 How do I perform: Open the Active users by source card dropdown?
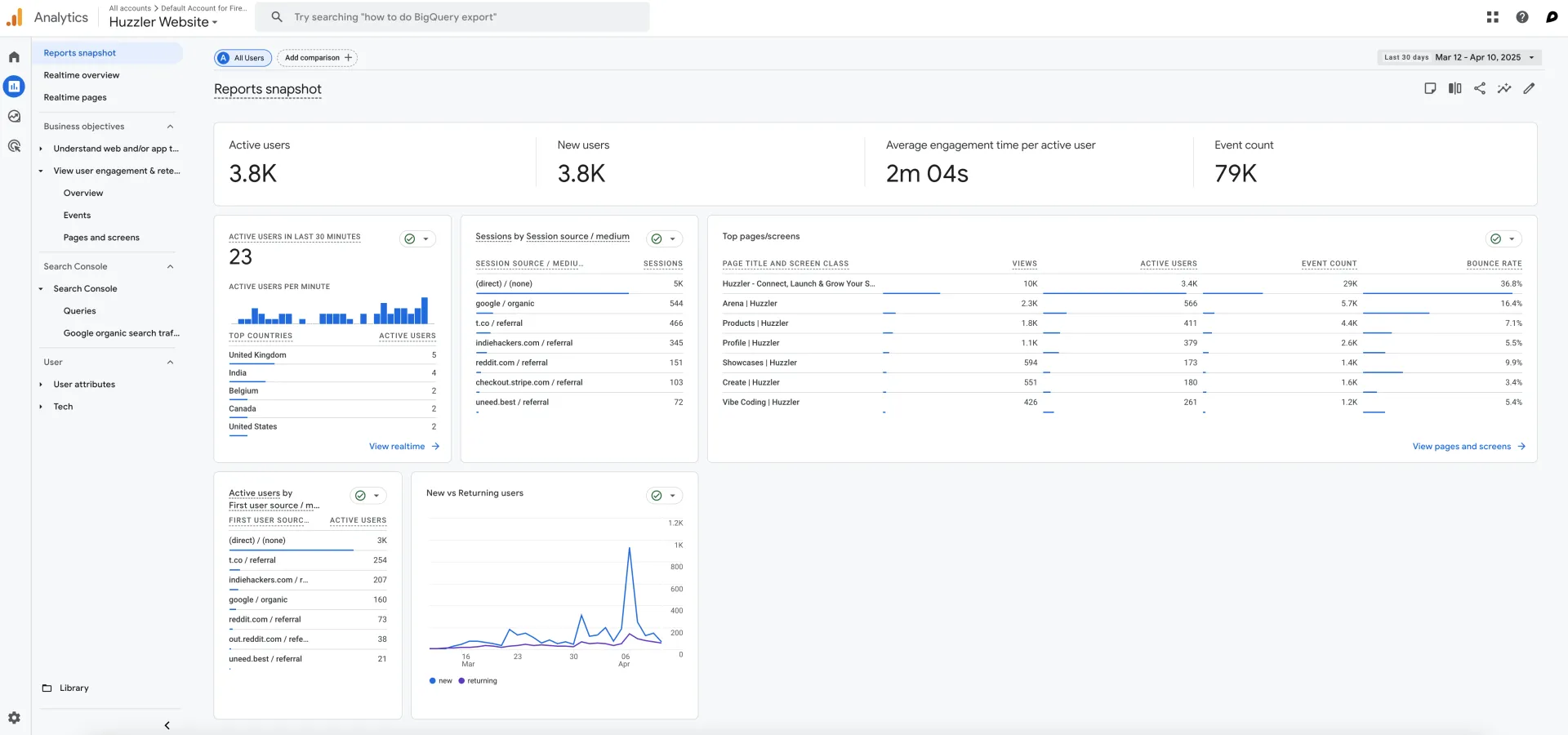pos(368,496)
